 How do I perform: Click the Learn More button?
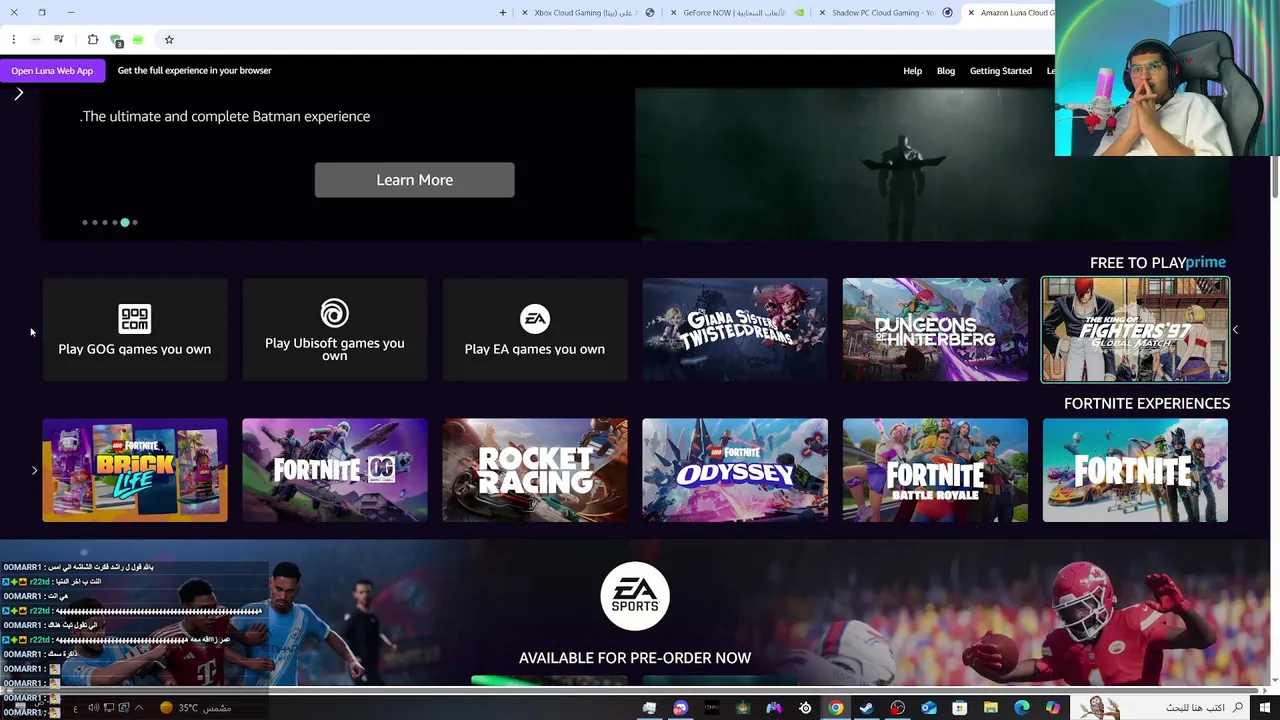point(414,180)
